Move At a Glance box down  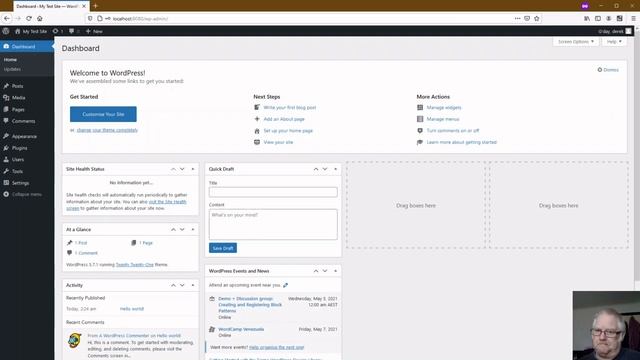point(182,230)
